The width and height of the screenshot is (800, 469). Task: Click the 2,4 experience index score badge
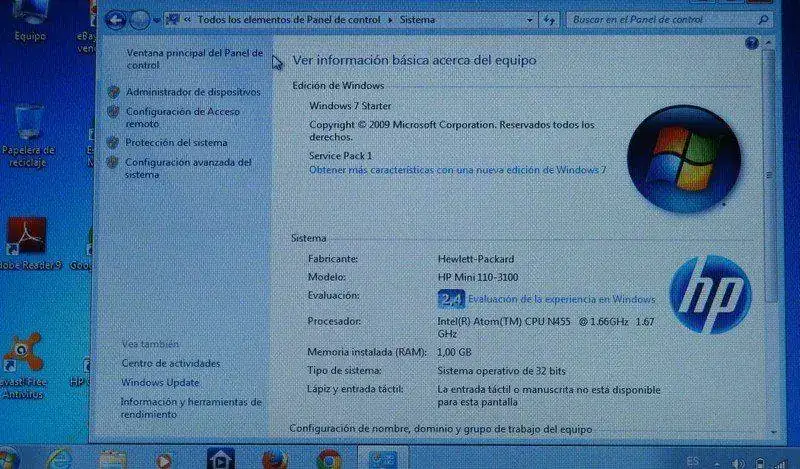click(x=451, y=299)
